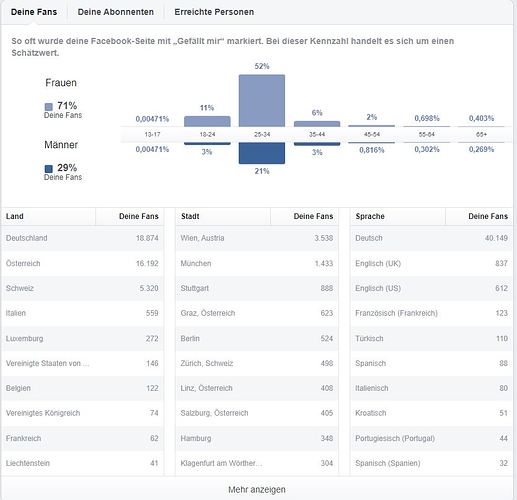Click the 6% women bar for 35-44
Image resolution: width=517 pixels, height=500 pixels.
[x=317, y=124]
